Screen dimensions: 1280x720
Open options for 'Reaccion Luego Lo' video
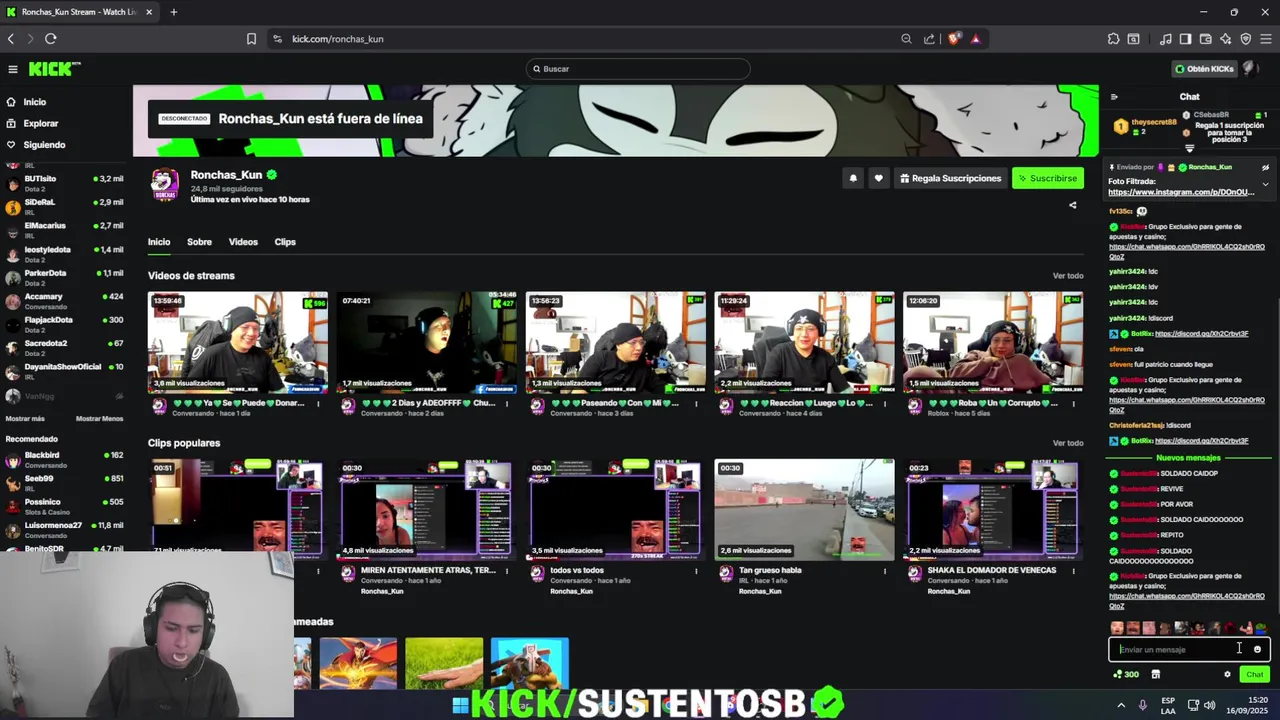885,404
